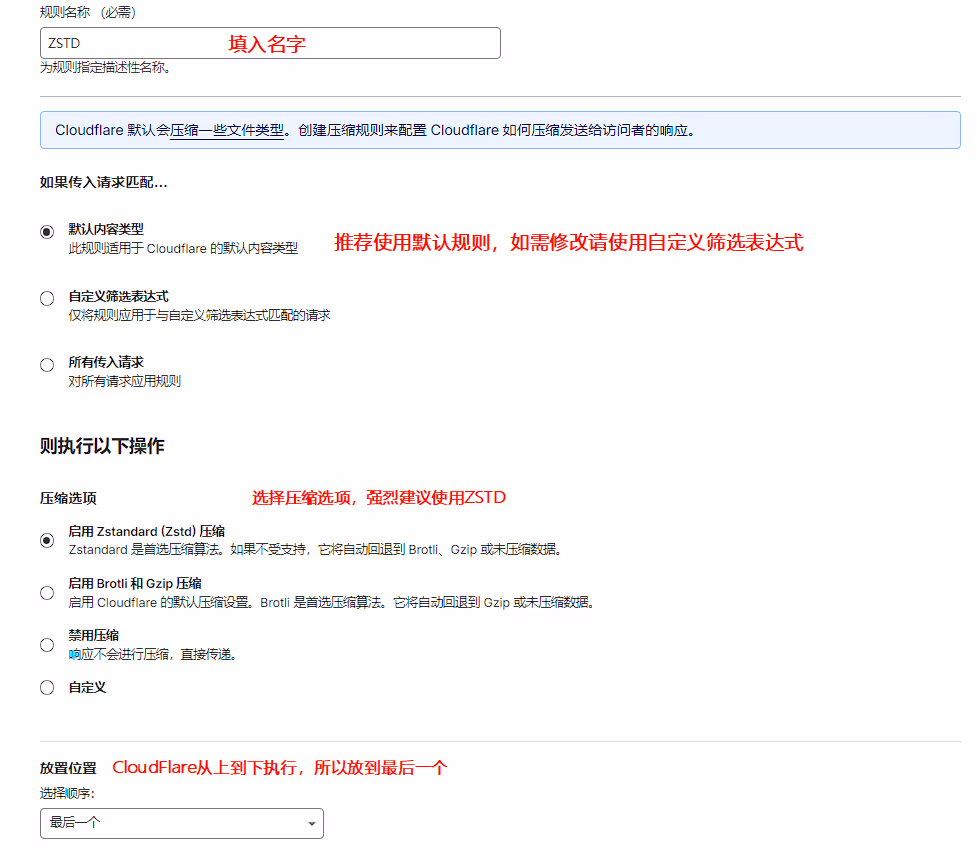Click the 规则名称 input field containing ZSTD

[x=269, y=43]
